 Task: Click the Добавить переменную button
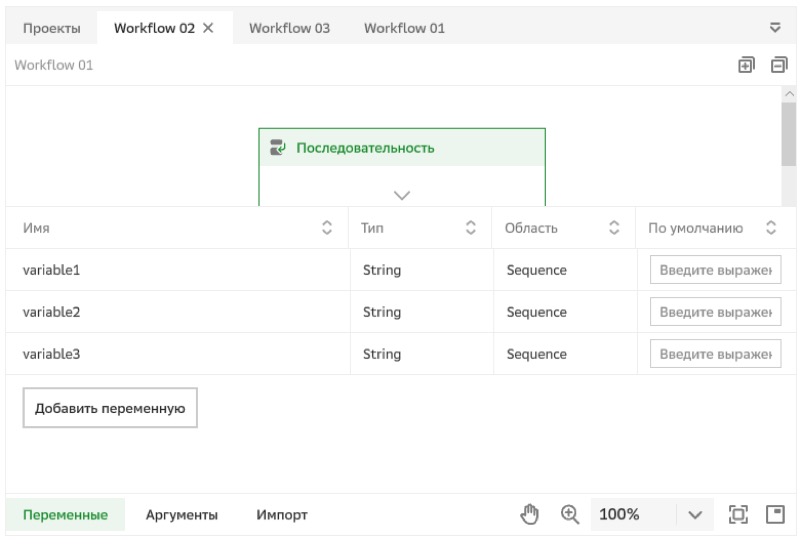[x=110, y=408]
